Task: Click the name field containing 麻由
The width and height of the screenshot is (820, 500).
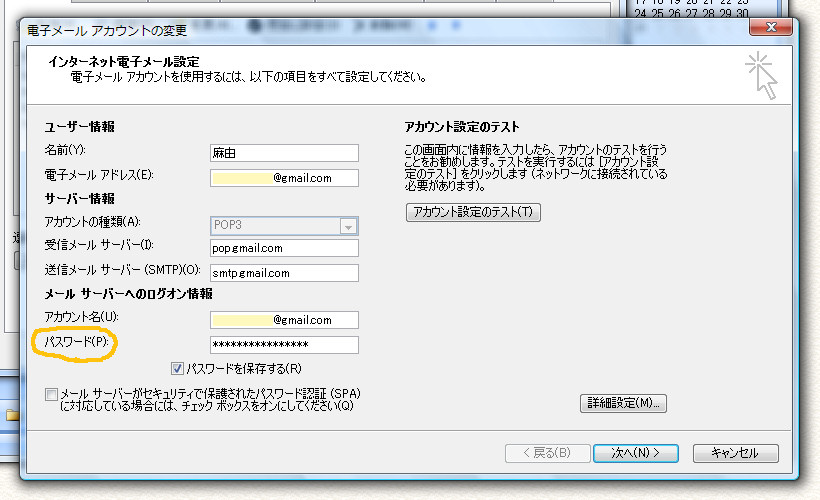Action: point(284,153)
